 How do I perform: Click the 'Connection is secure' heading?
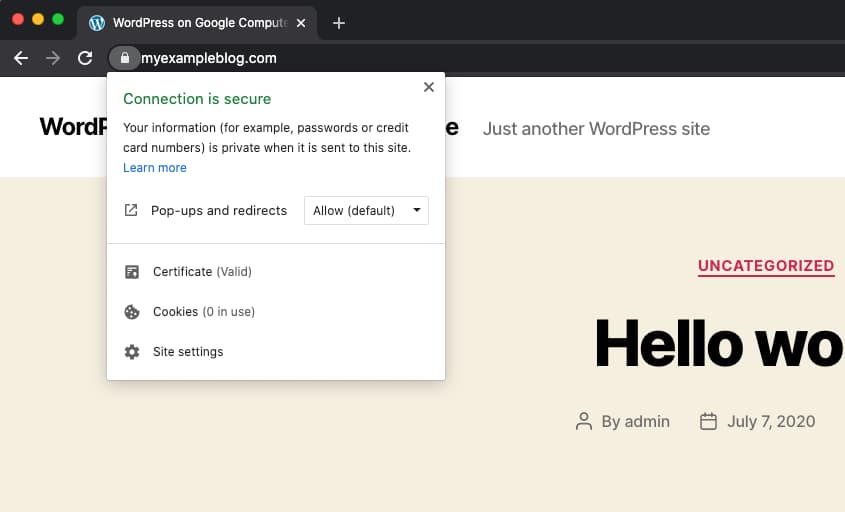point(197,99)
